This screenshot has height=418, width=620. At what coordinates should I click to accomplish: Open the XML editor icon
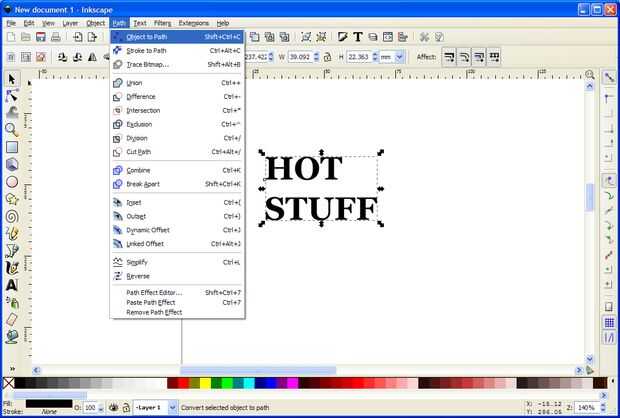[x=388, y=37]
